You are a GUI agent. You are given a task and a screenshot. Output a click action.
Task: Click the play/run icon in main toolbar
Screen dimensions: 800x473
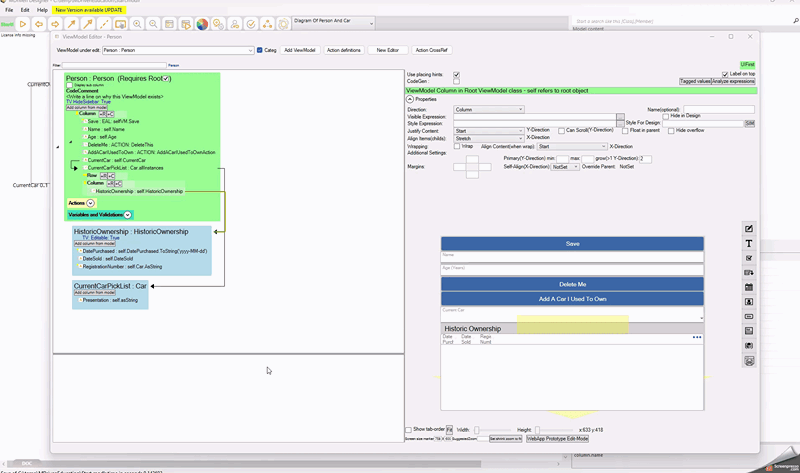22,24
